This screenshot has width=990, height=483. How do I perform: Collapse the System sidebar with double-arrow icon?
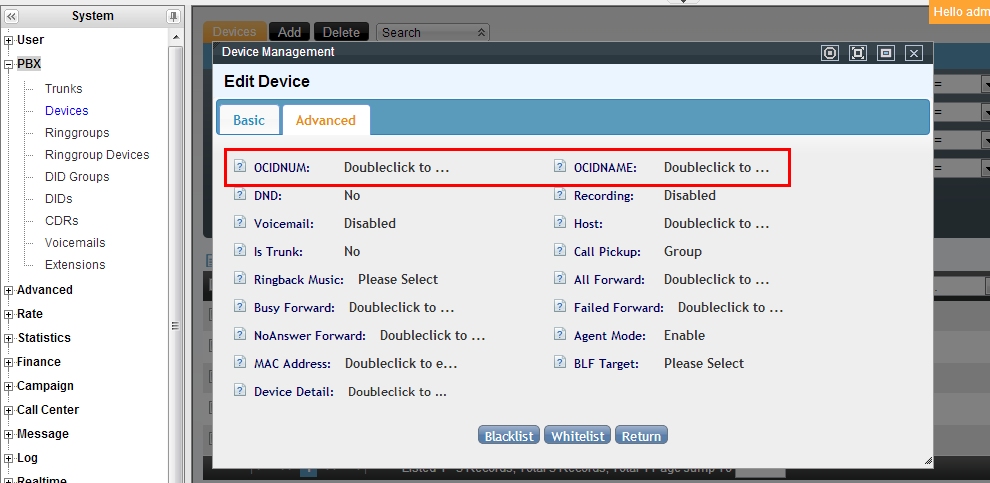(12, 16)
